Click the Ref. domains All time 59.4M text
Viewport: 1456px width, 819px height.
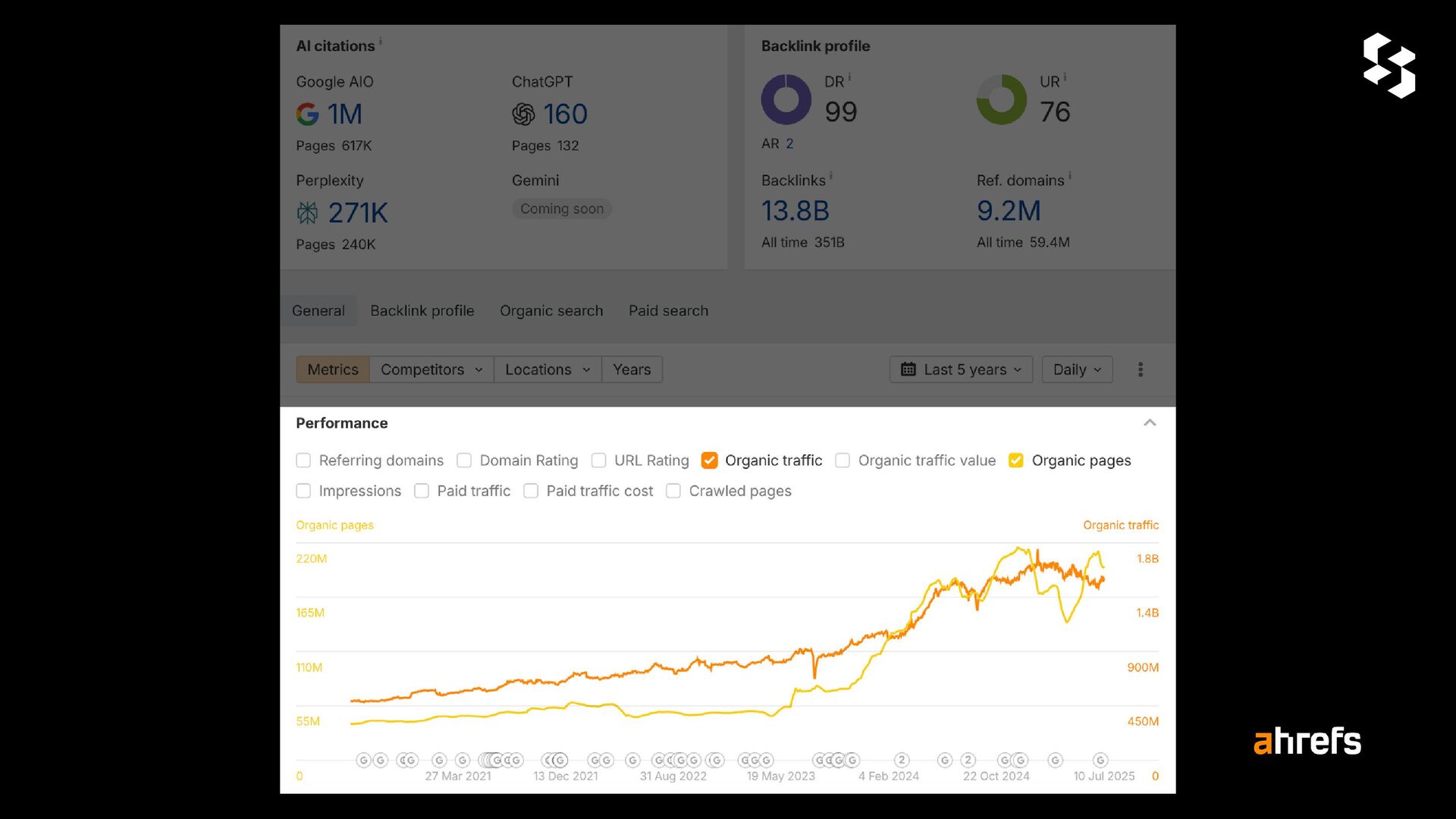[1023, 243]
